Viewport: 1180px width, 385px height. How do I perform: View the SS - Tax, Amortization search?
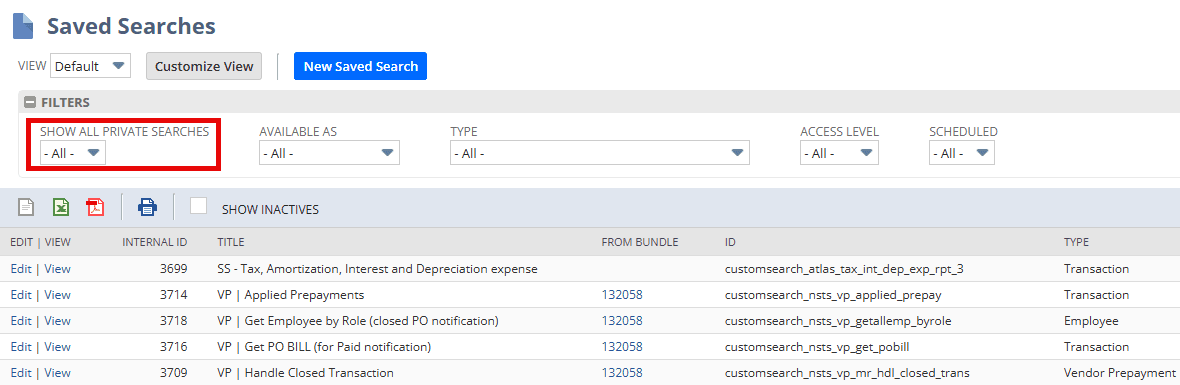pos(57,268)
